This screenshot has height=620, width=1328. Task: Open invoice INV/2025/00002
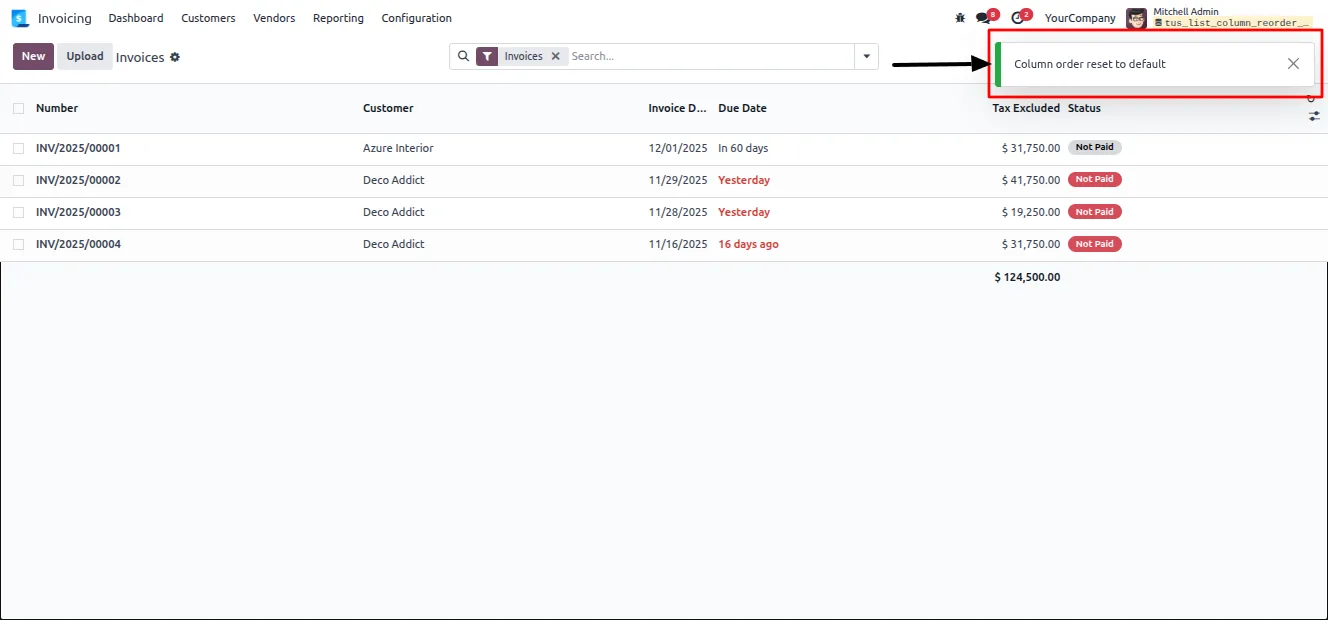tap(78, 180)
